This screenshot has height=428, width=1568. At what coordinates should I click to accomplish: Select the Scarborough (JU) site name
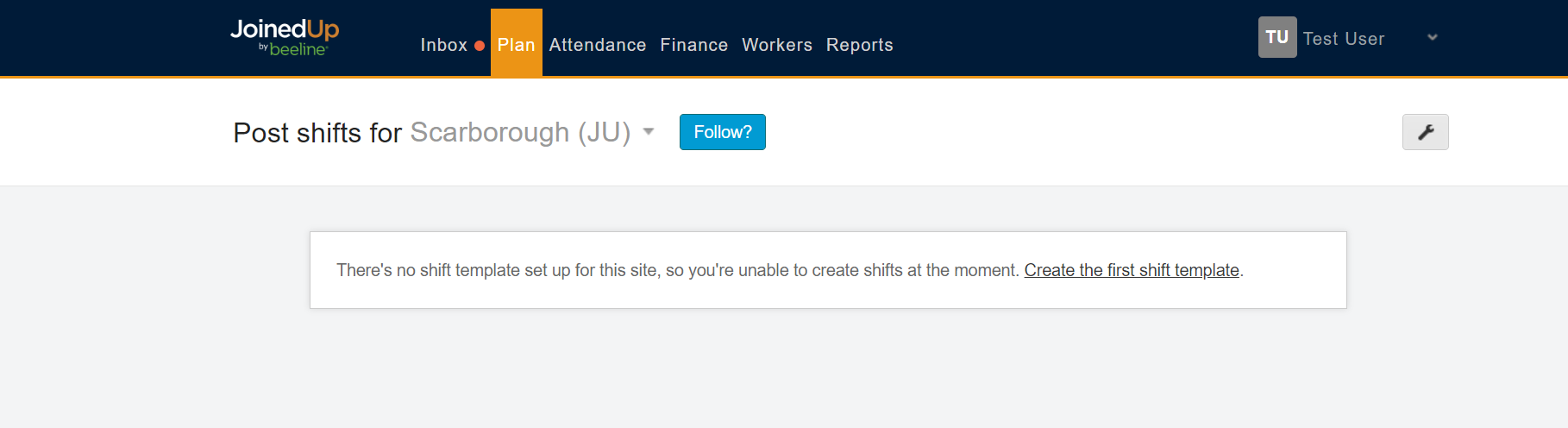[520, 132]
